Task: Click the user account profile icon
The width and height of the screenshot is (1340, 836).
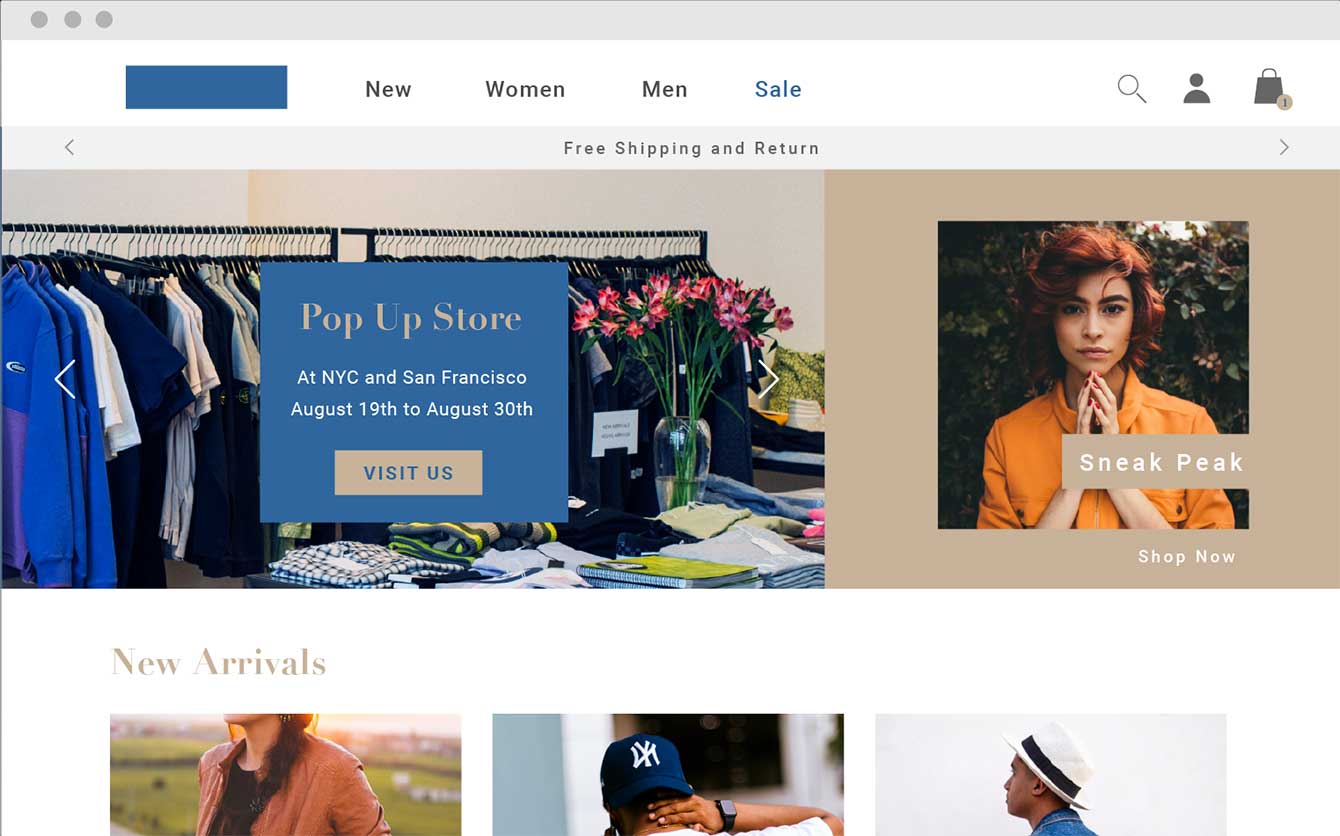Action: pyautogui.click(x=1197, y=89)
